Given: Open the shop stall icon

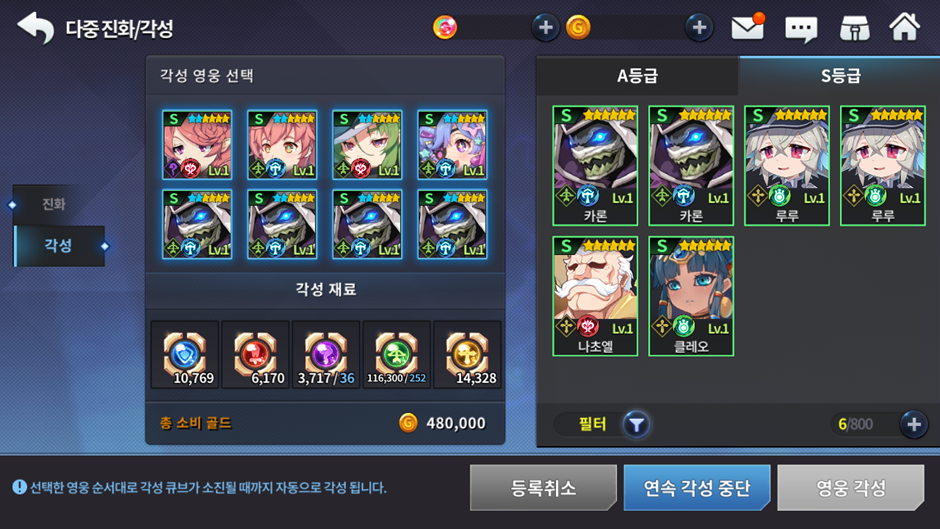Looking at the screenshot, I should pos(854,28).
